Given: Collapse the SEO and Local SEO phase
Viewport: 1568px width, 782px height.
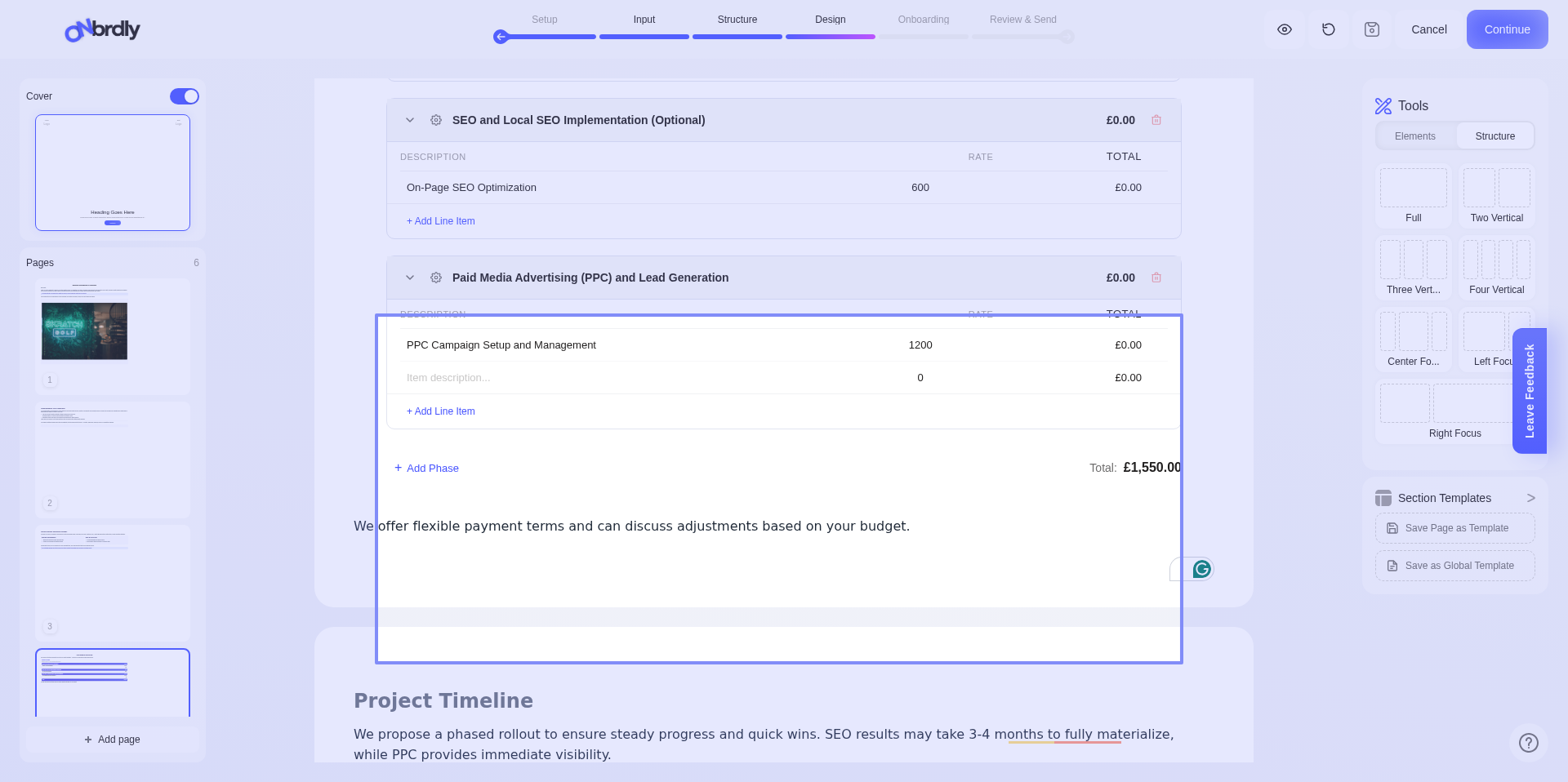Looking at the screenshot, I should tap(410, 120).
